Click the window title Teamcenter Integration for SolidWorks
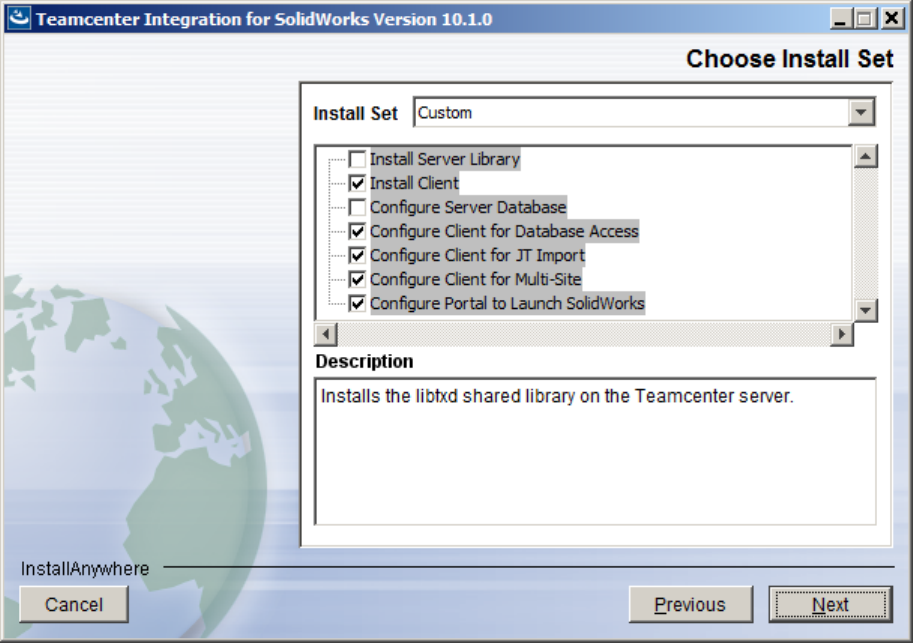This screenshot has height=643, width=913. [264, 19]
